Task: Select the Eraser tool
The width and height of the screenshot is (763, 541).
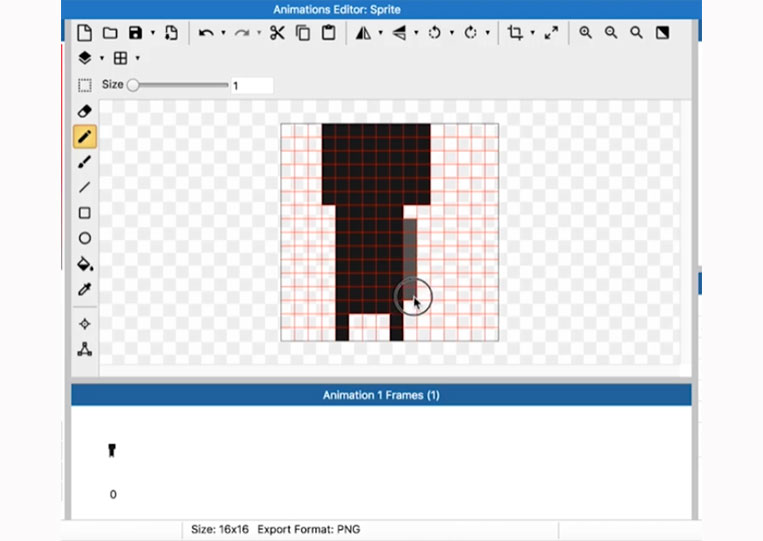Action: (x=85, y=111)
